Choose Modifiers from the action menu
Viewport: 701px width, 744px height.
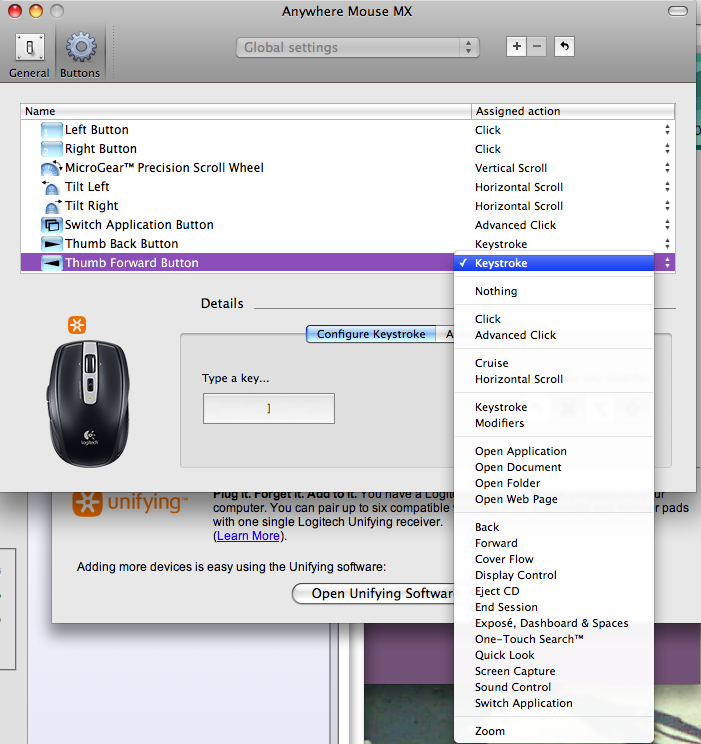[x=554, y=423]
